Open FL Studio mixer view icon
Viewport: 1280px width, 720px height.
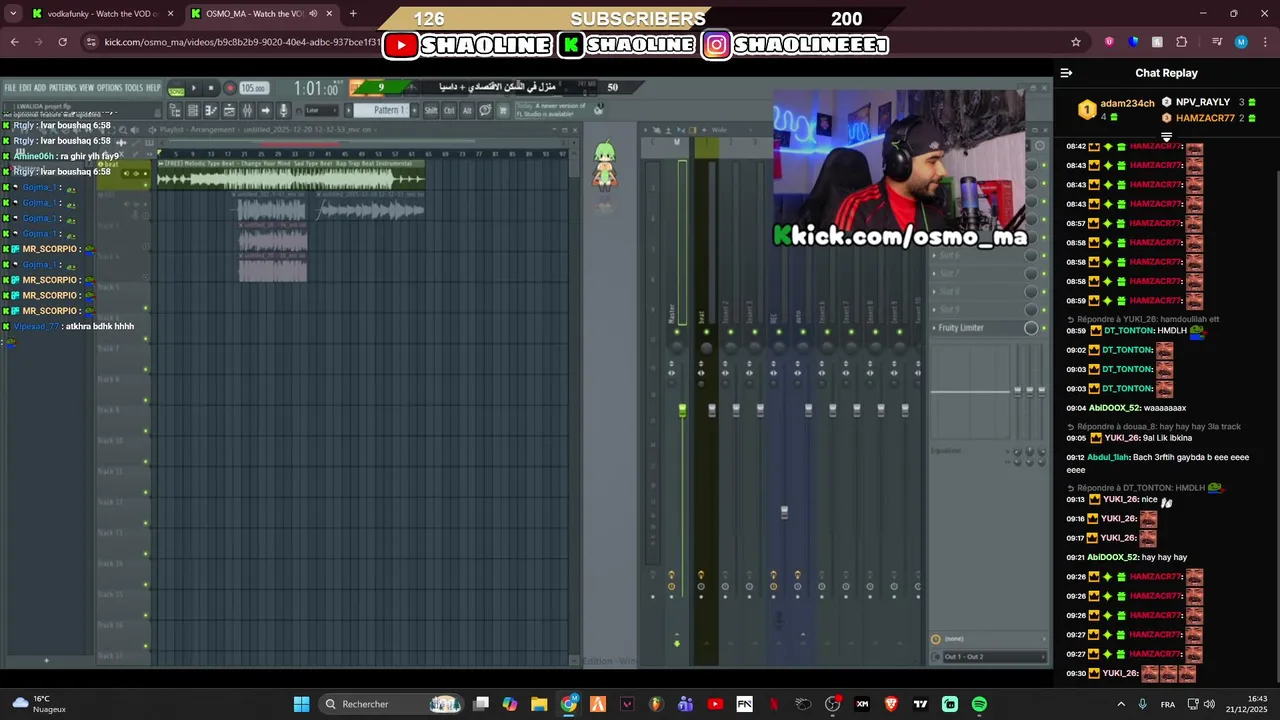(x=247, y=110)
